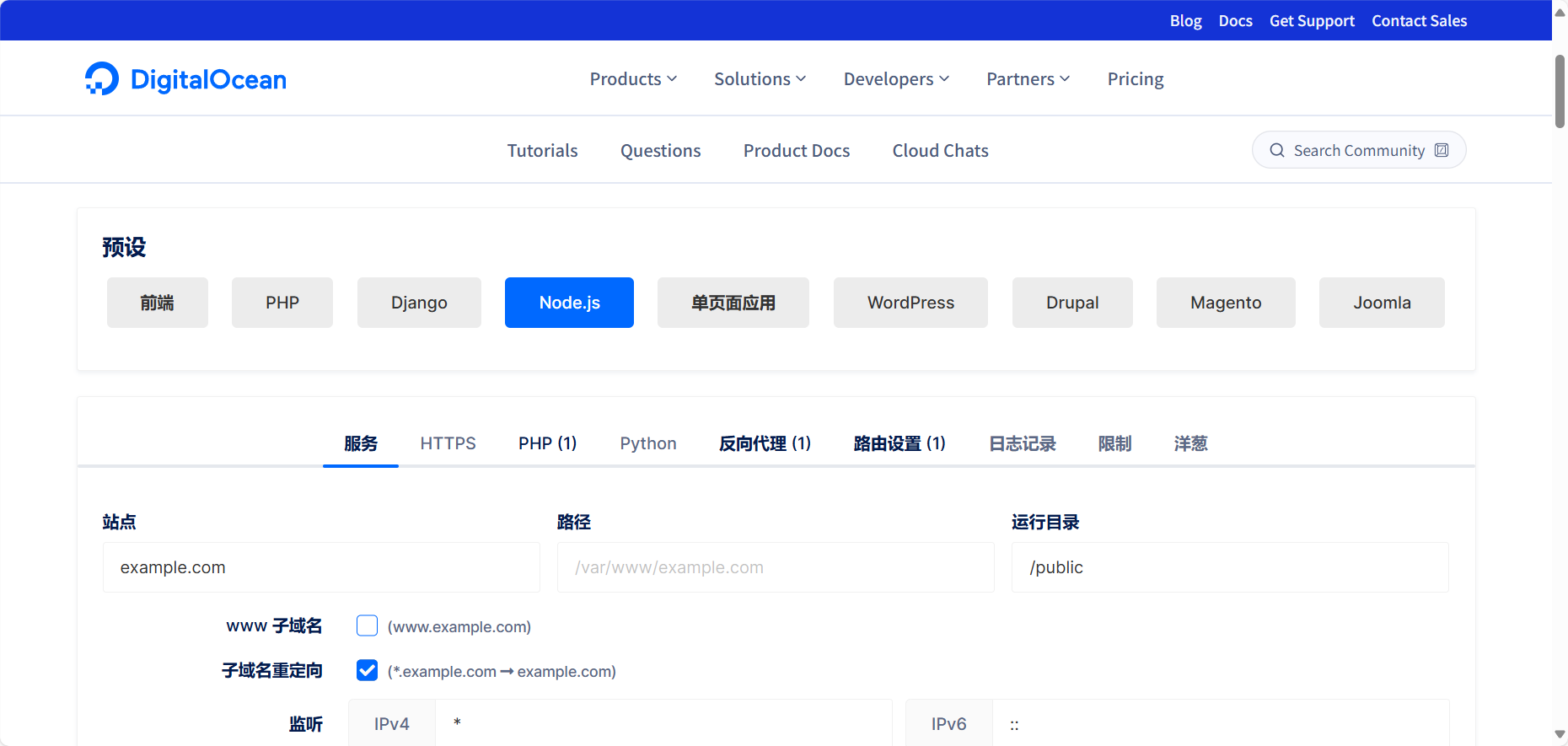Image resolution: width=1568 pixels, height=746 pixels.
Task: Select the Drupal preset
Action: 1072,303
